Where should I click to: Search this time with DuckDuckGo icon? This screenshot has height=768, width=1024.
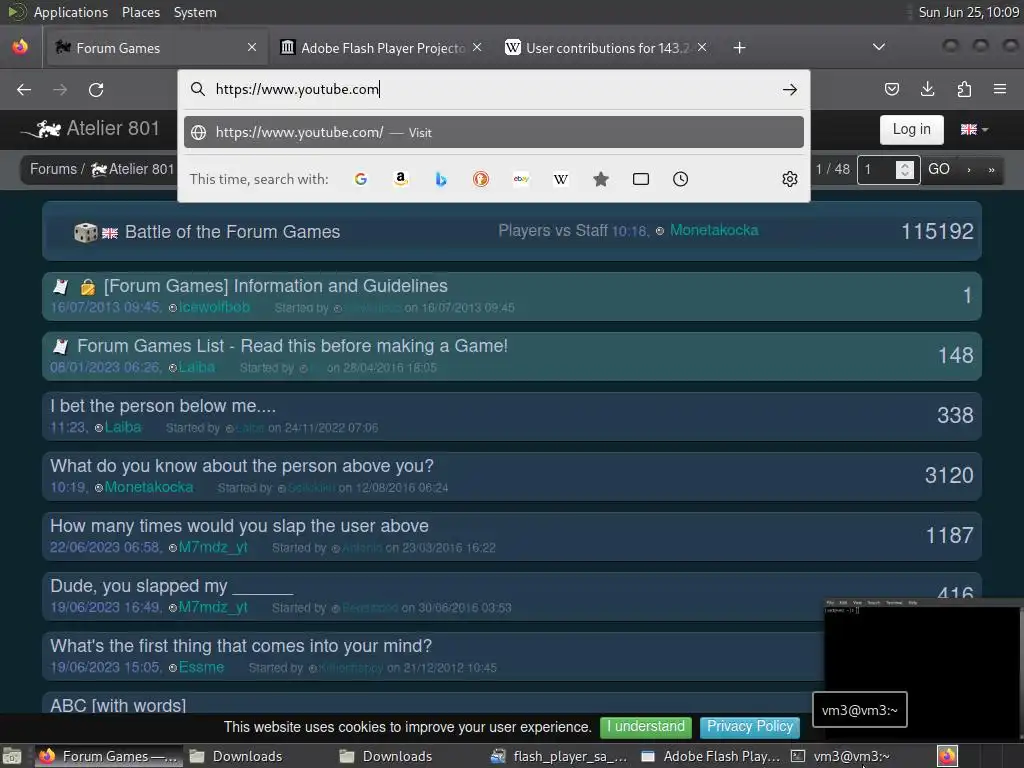pos(481,179)
